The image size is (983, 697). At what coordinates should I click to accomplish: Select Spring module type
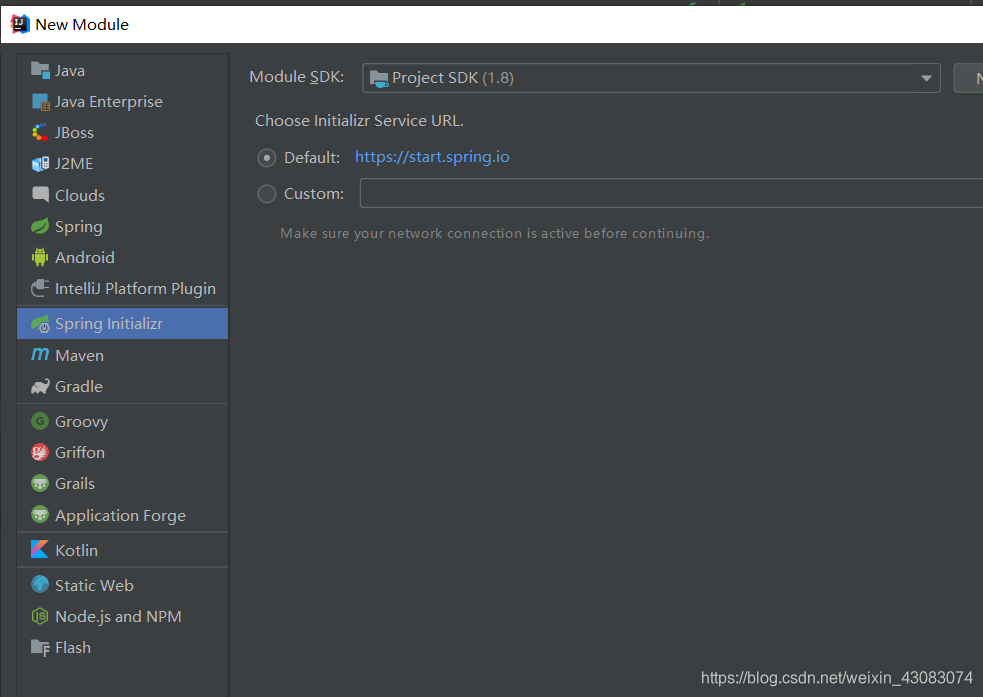(123, 226)
